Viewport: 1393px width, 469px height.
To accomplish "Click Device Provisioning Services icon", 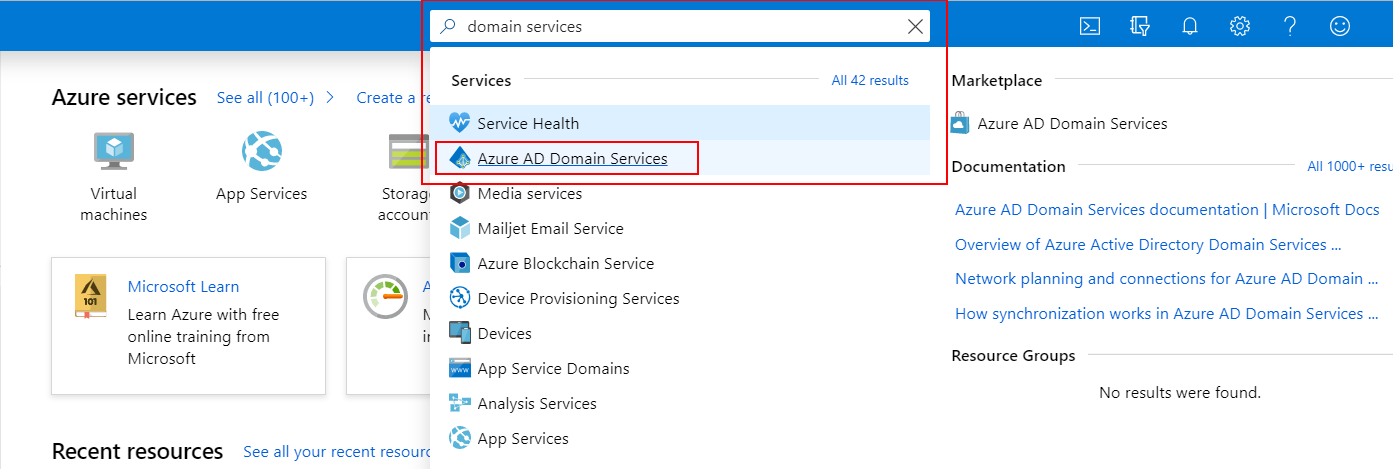I will pyautogui.click(x=460, y=298).
